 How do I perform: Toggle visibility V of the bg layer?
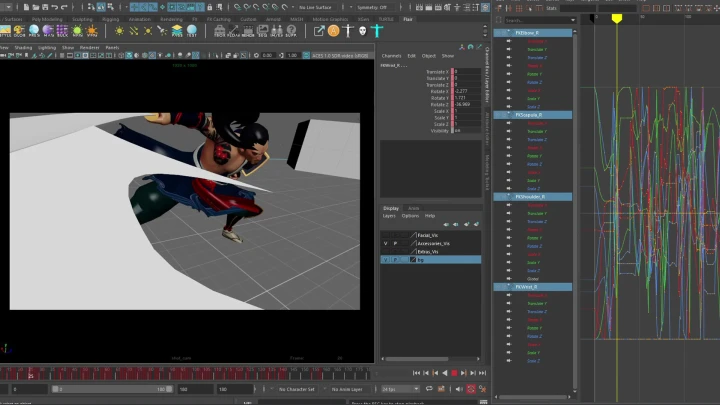(385, 260)
